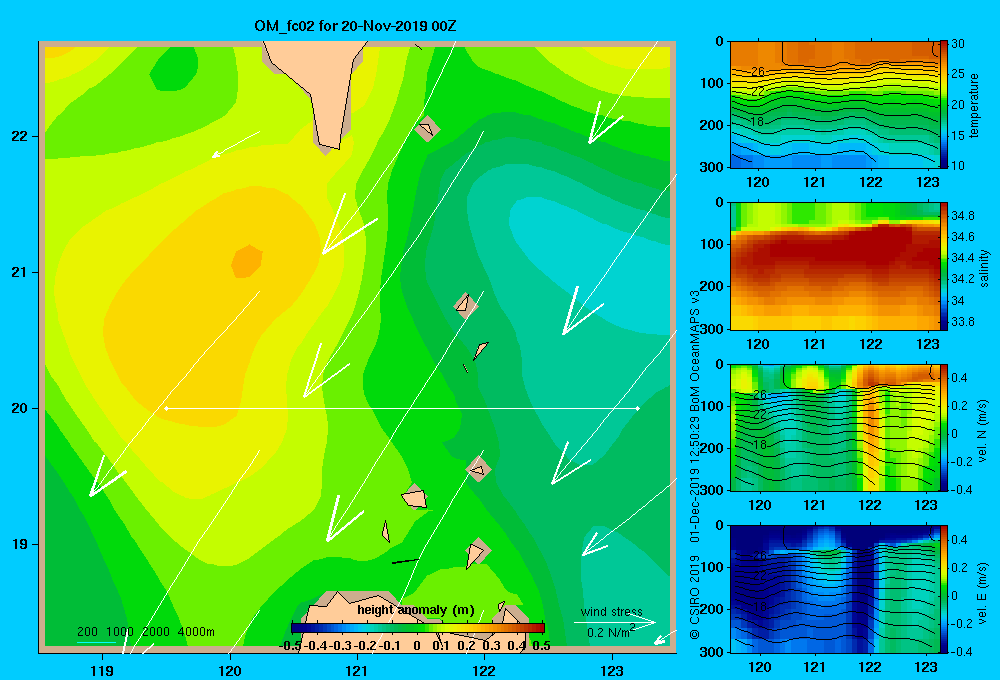Click the eastern endpoint of the transect line
This screenshot has height=680, width=1000.
coord(638,408)
